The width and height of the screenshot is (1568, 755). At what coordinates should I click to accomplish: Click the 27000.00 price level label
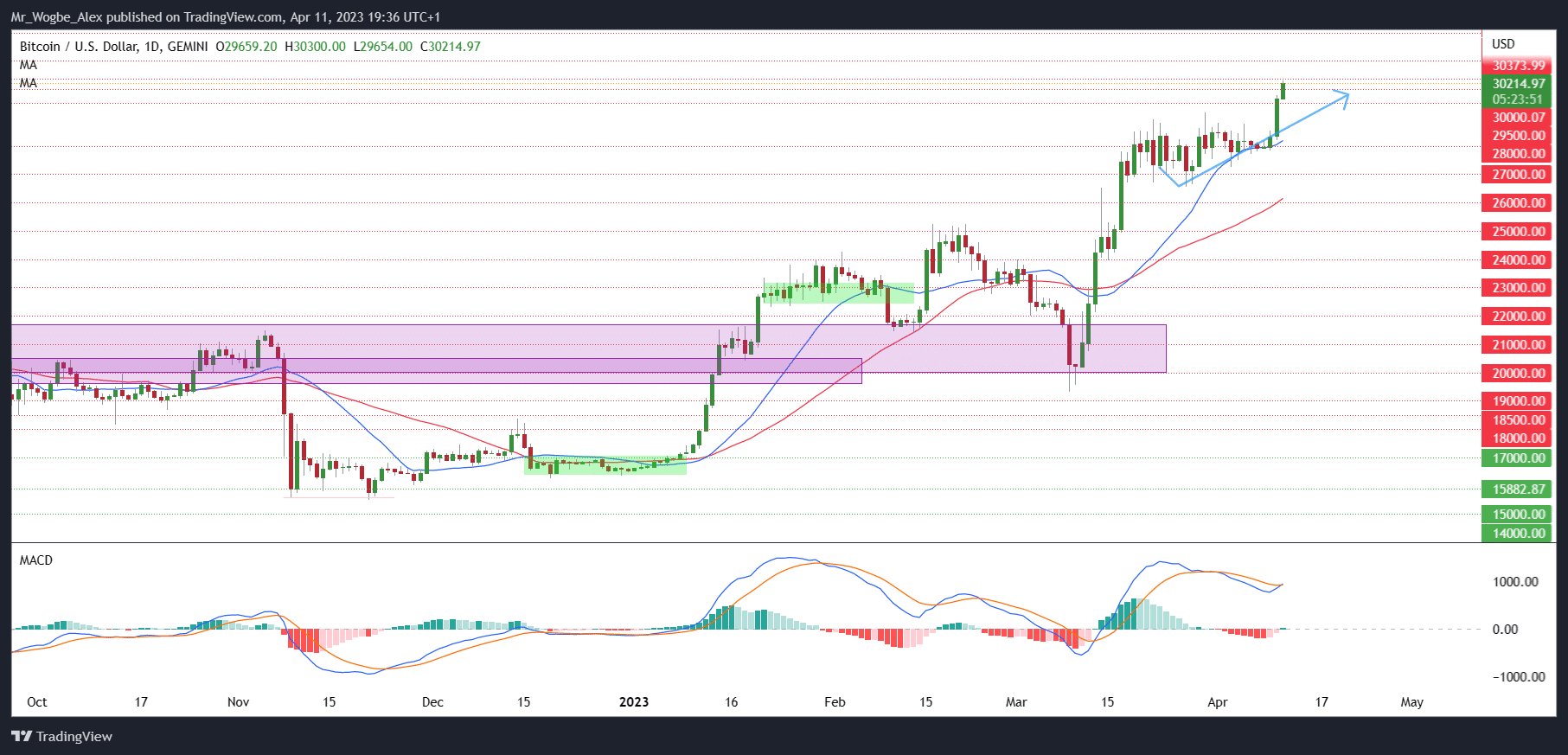coord(1517,175)
